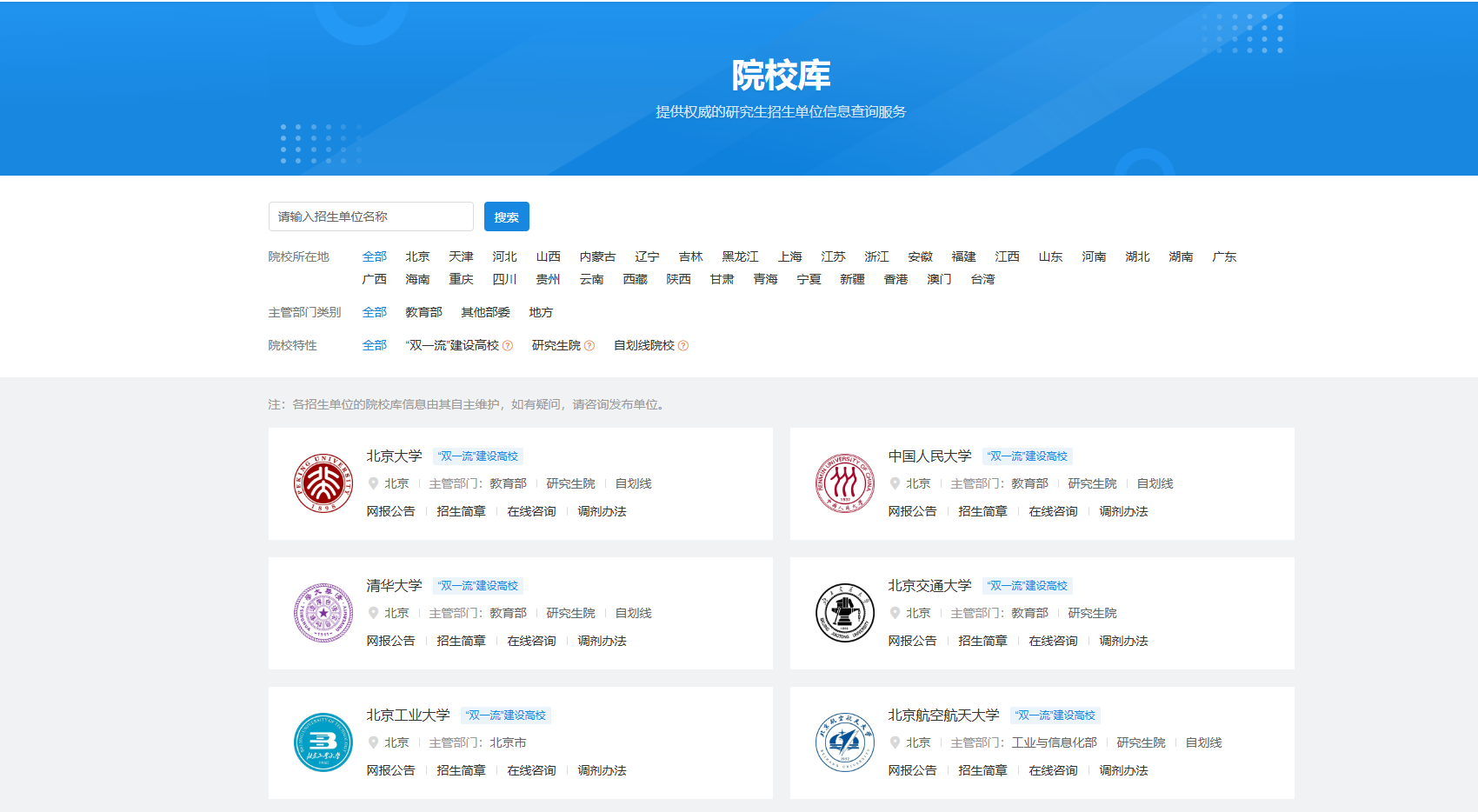Screen dimensions: 1478x812
Task: Filter by location 四川
Action: pos(504,279)
